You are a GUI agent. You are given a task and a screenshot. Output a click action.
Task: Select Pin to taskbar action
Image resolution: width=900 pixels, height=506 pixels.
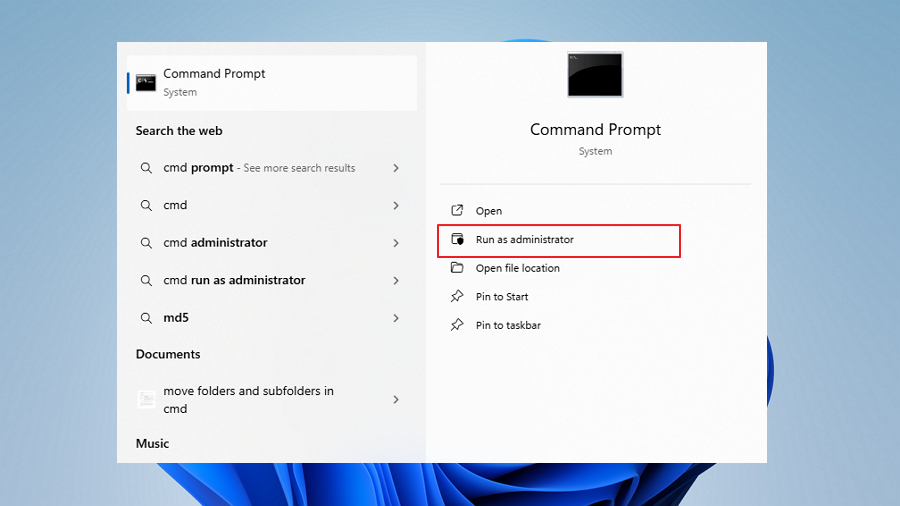pyautogui.click(x=508, y=325)
